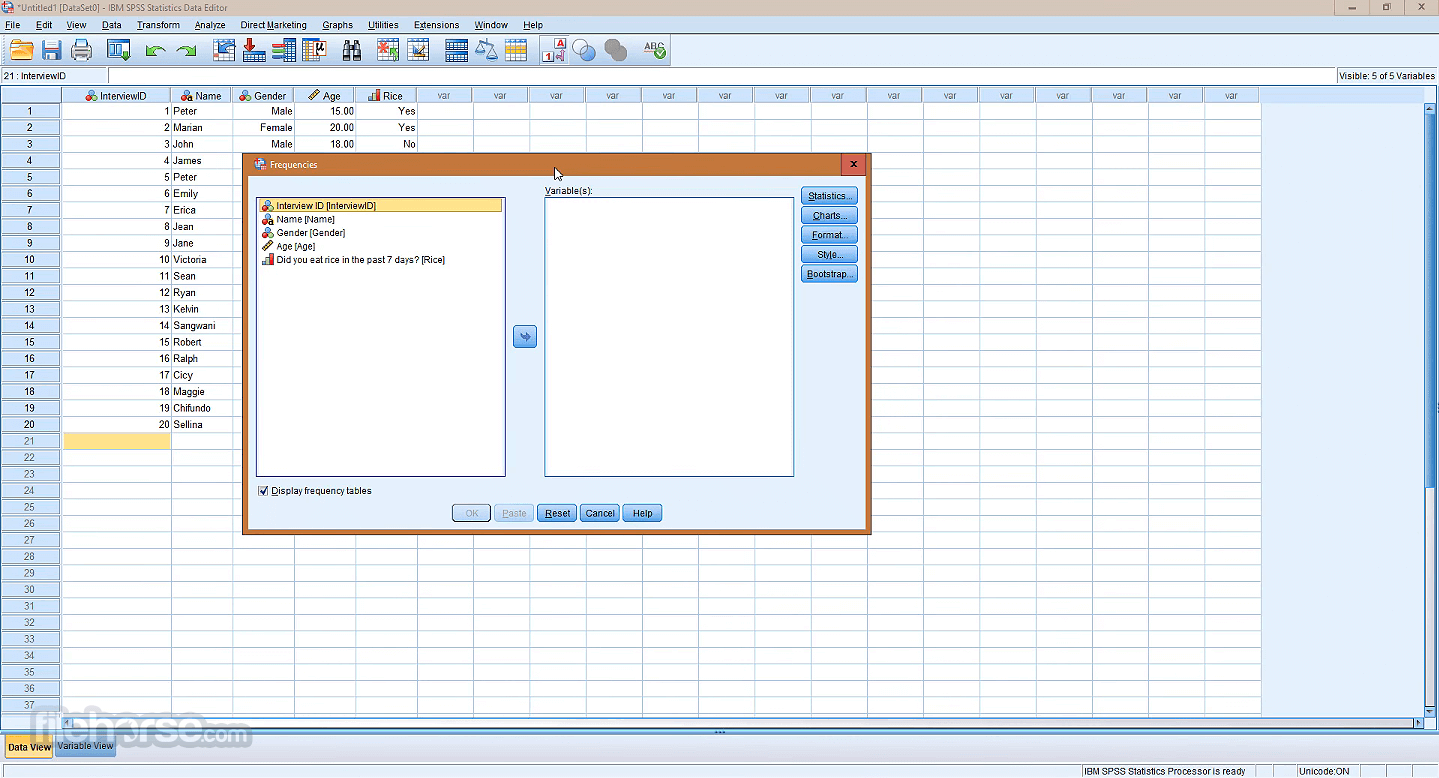Run descriptive statistics from the toolbar icon
This screenshot has width=1439, height=778.
314,50
